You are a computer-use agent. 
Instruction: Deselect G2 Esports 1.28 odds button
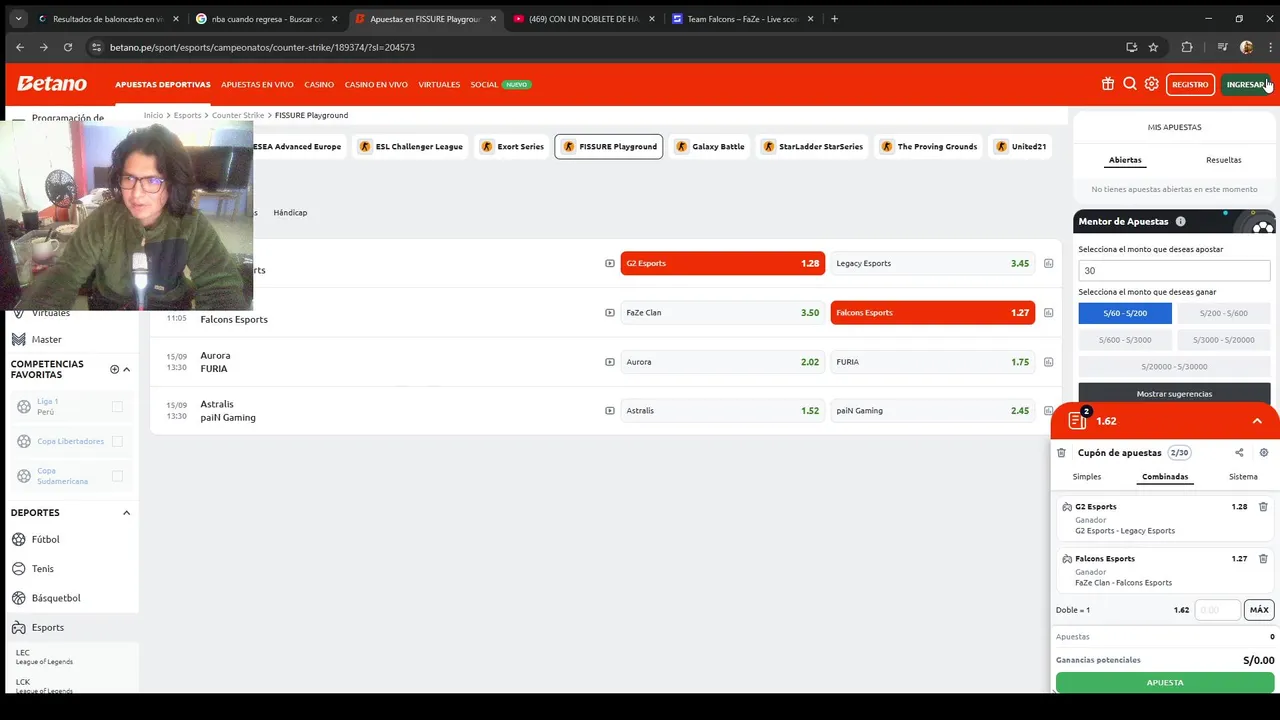(x=723, y=263)
